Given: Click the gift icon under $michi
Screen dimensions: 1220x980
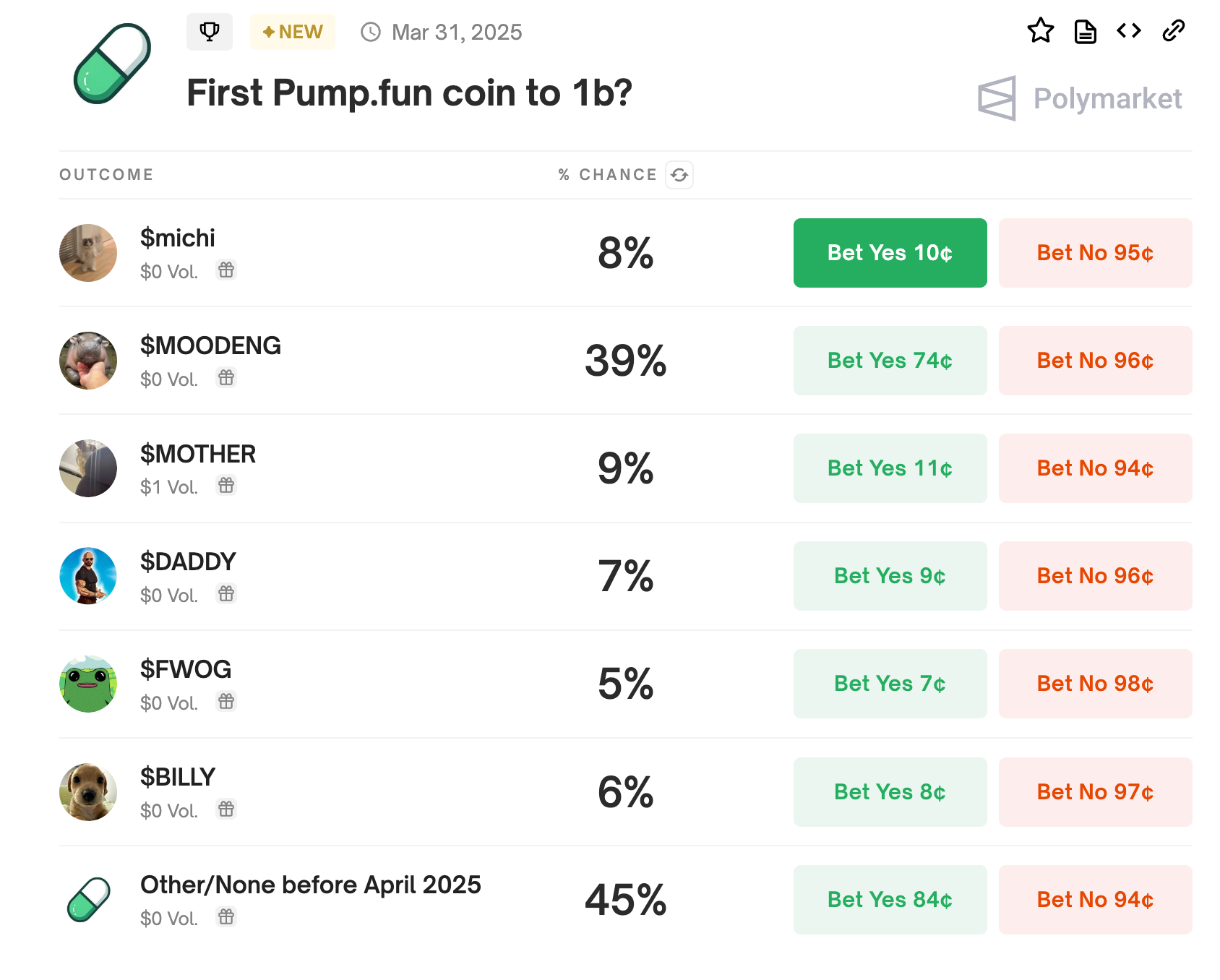Looking at the screenshot, I should point(226,270).
